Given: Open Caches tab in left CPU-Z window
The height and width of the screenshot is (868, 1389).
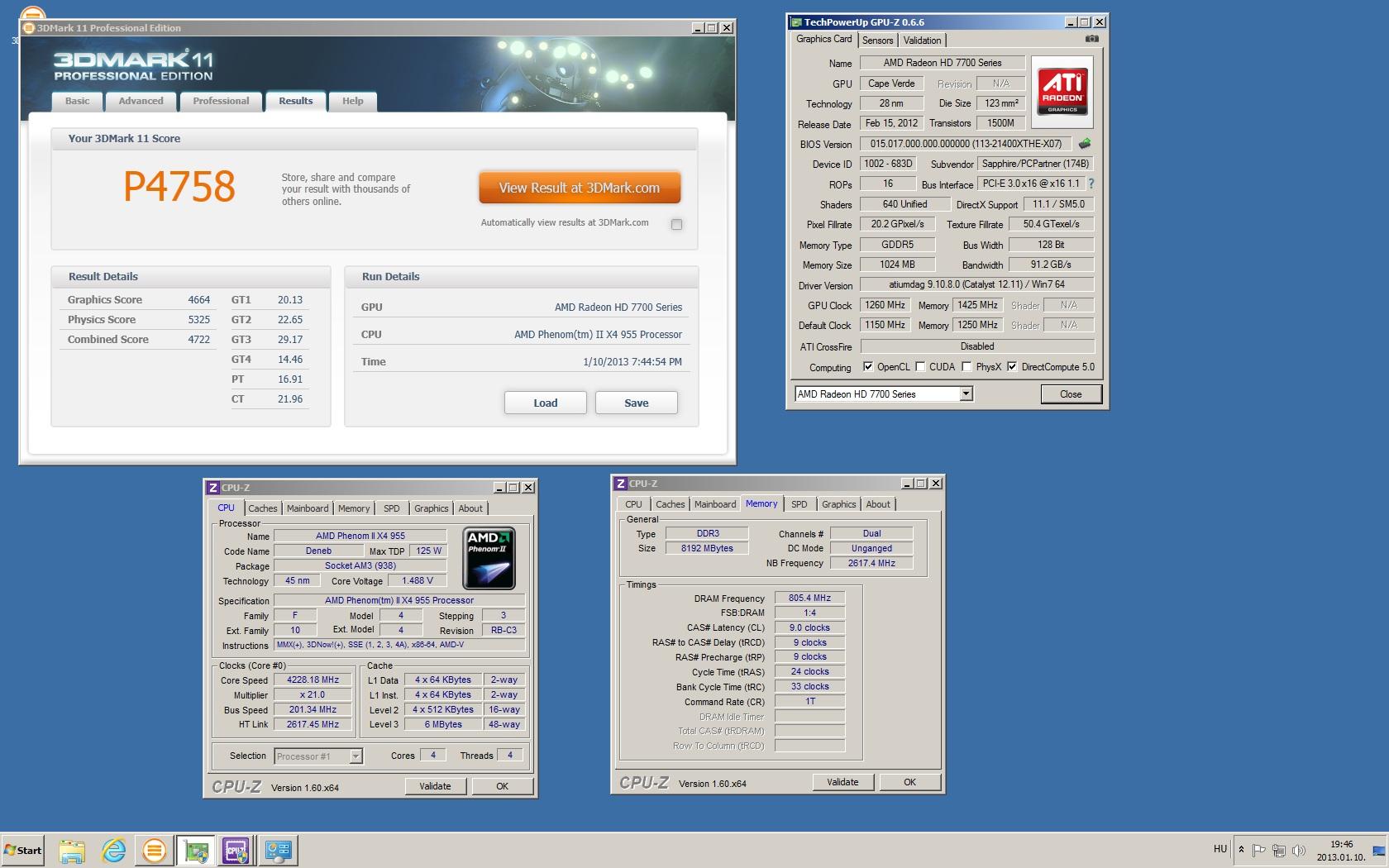Looking at the screenshot, I should (x=263, y=508).
